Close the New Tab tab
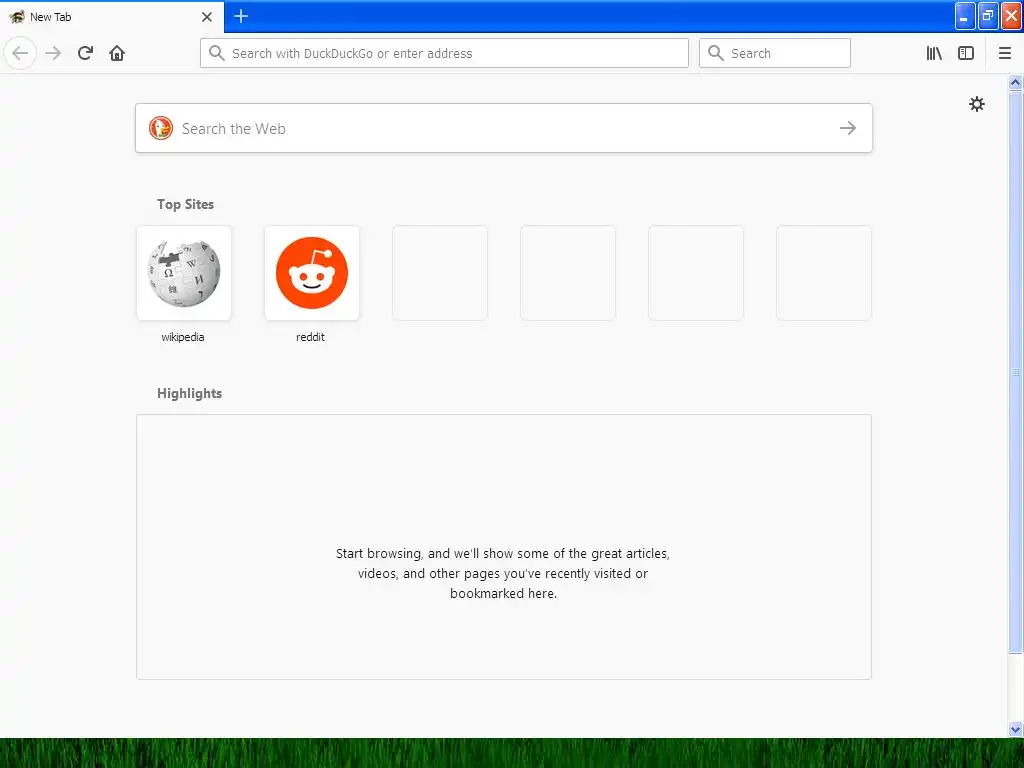Screen dimensions: 1024x768 point(207,17)
